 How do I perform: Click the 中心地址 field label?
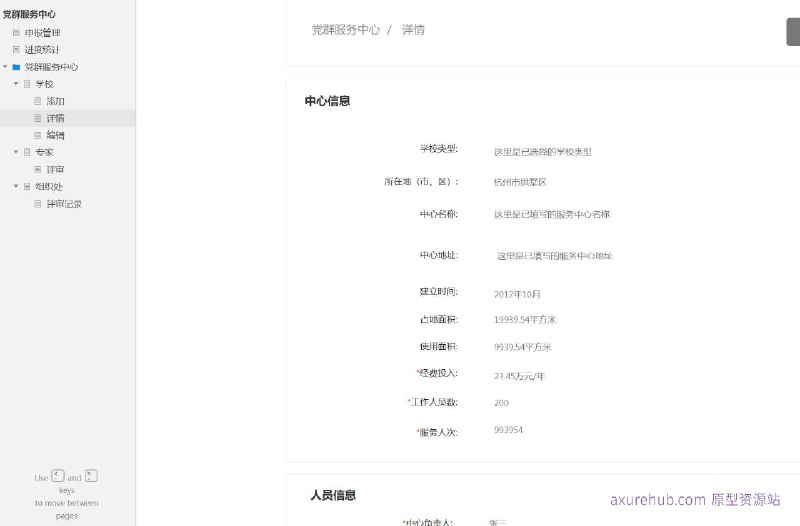pos(439,255)
